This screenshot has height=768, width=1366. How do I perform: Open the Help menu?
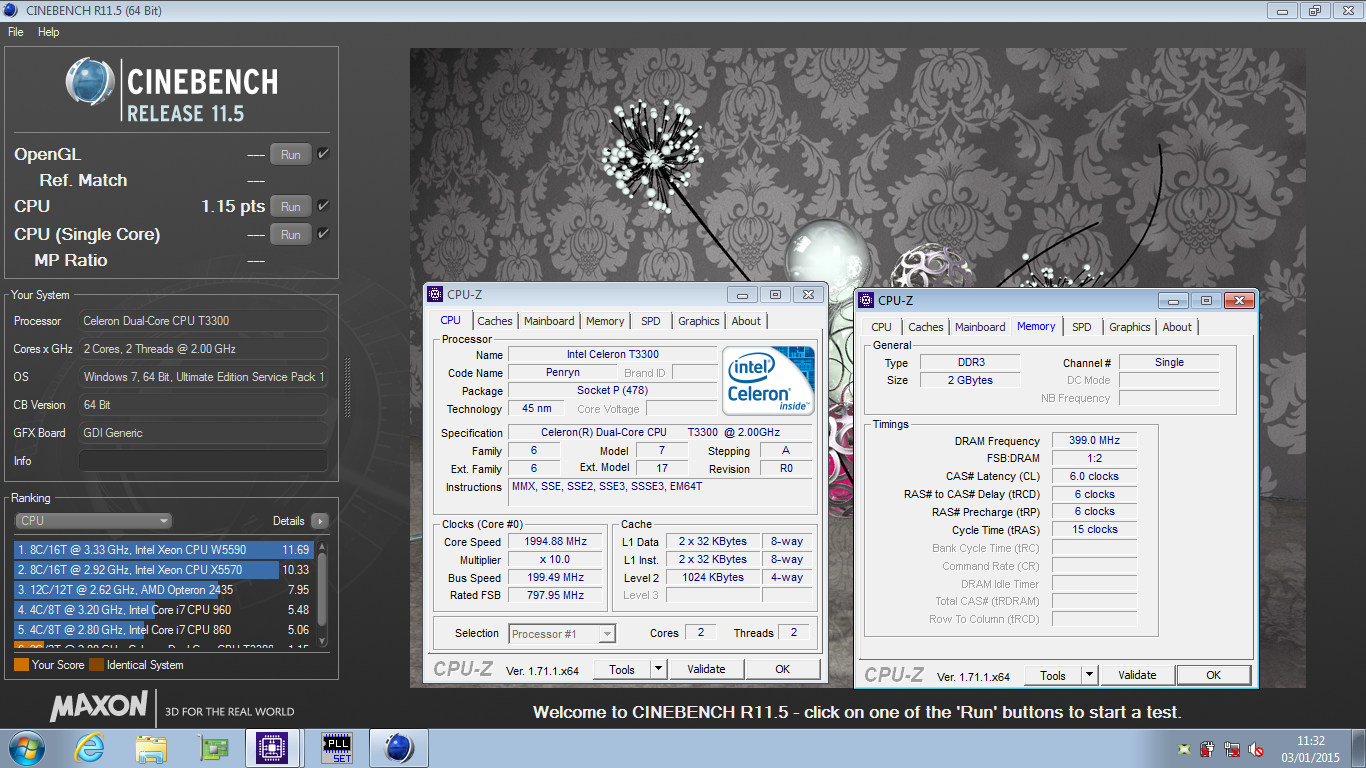(x=49, y=32)
